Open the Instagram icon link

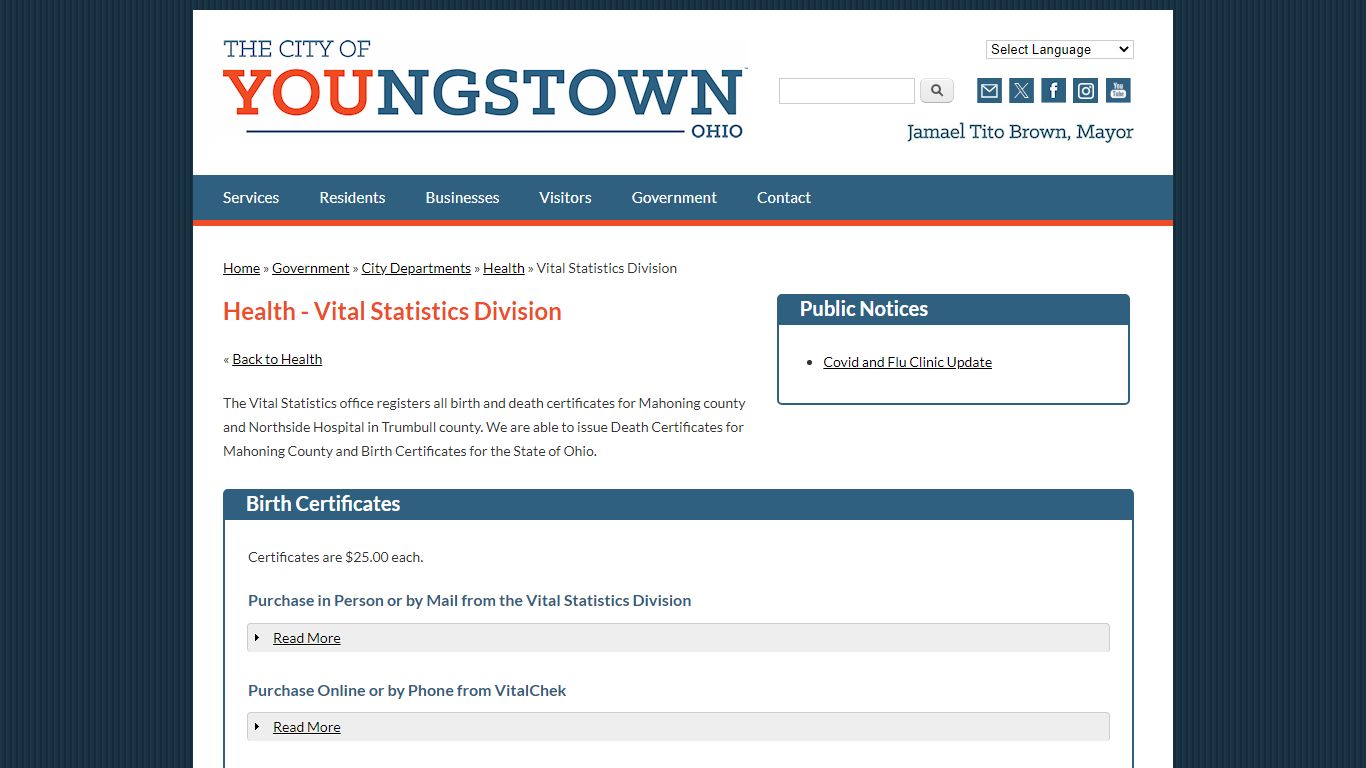(1086, 91)
